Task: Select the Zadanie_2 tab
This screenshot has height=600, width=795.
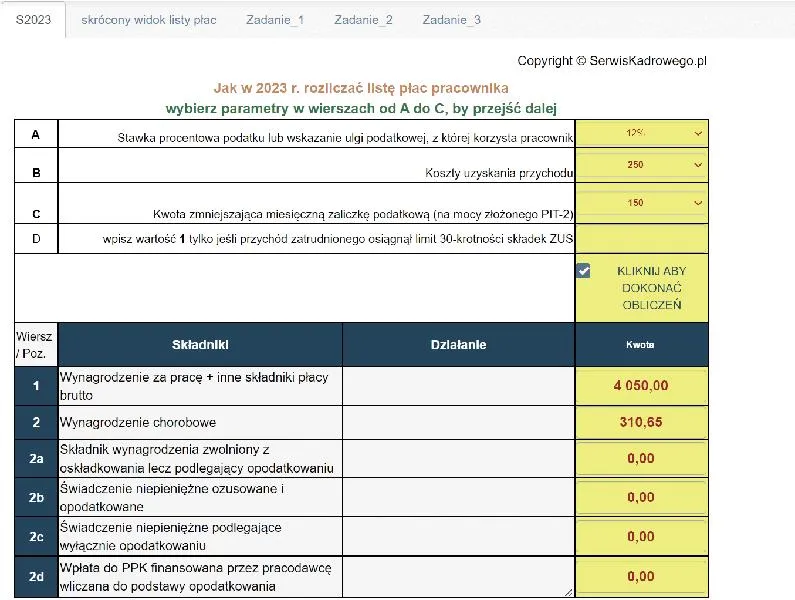Action: click(363, 20)
